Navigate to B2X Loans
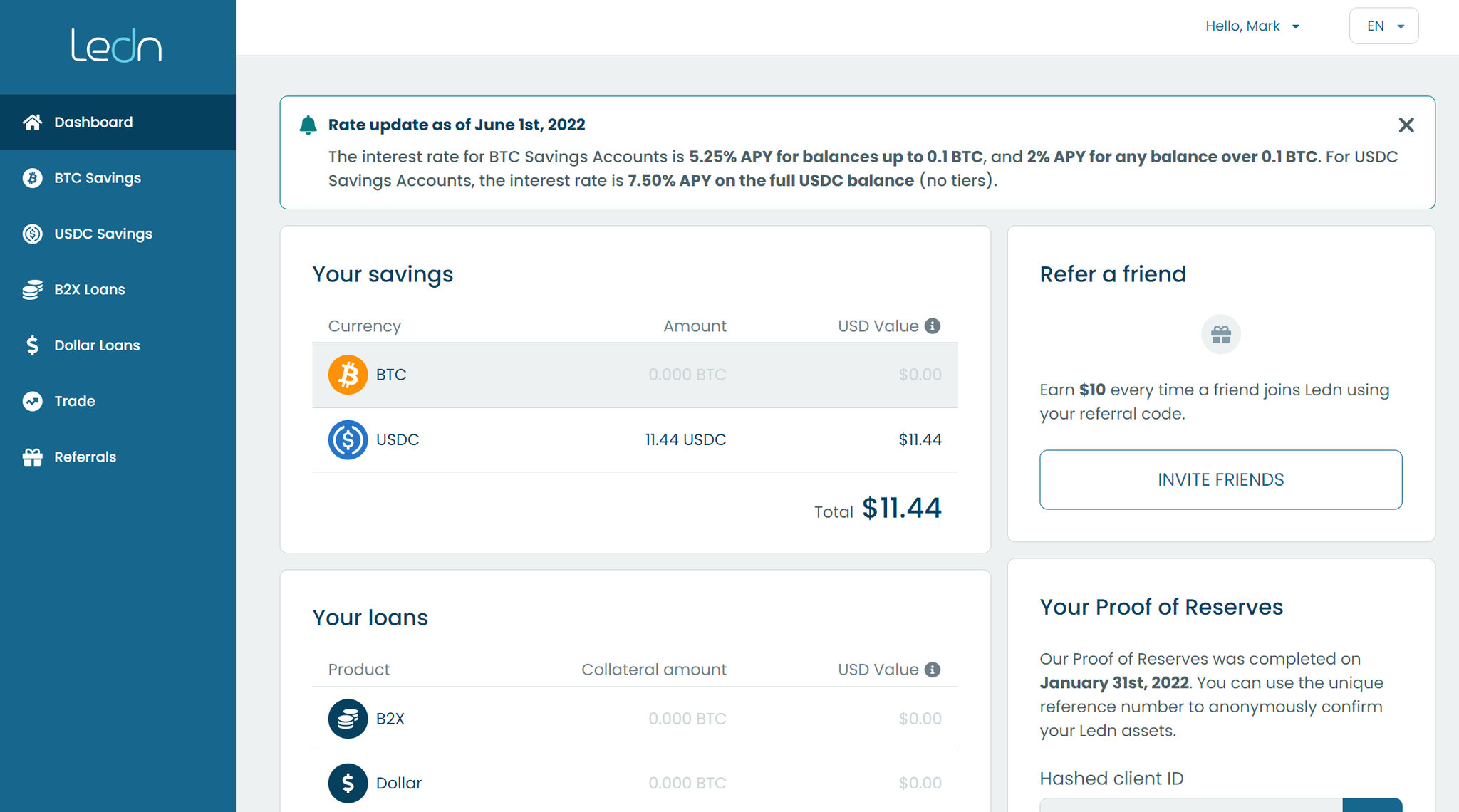Viewport: 1459px width, 812px height. 89,290
